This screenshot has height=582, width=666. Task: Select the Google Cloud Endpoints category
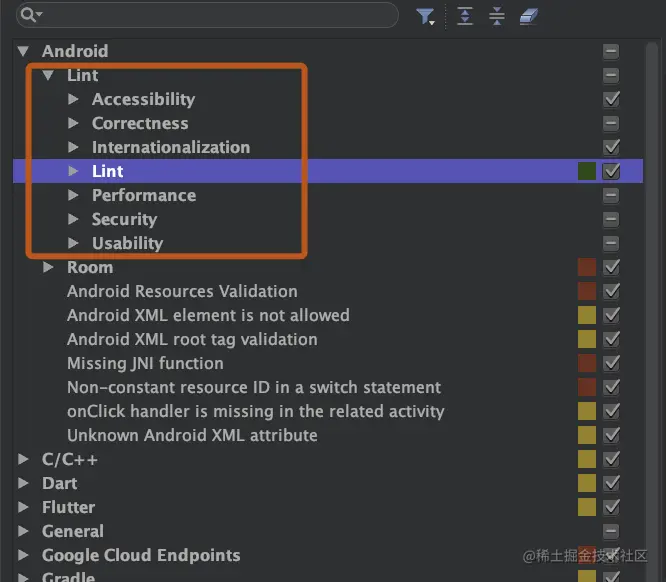[141, 555]
